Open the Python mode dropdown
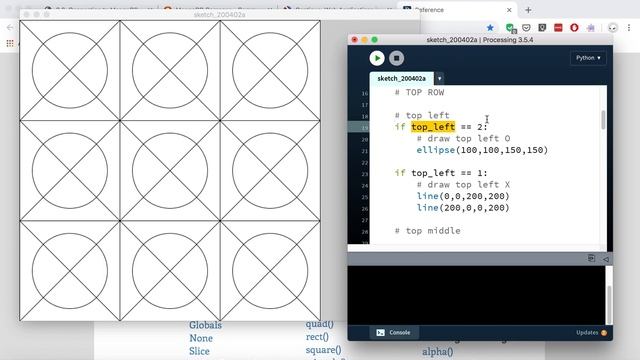This screenshot has height=360, width=640. tap(588, 58)
